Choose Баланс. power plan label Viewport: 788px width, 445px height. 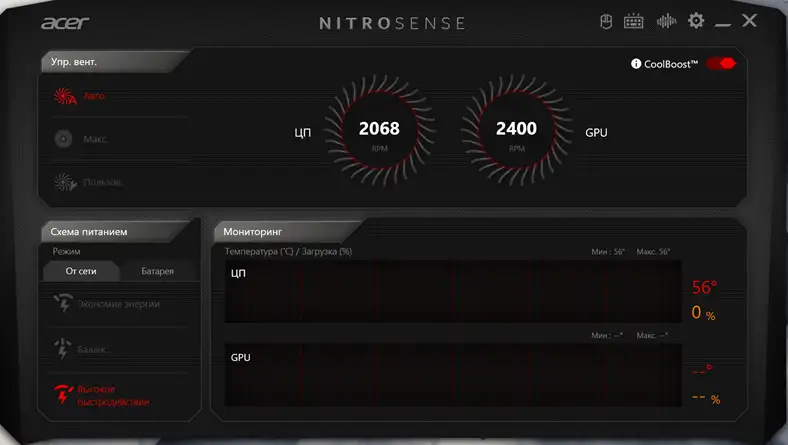[x=93, y=349]
